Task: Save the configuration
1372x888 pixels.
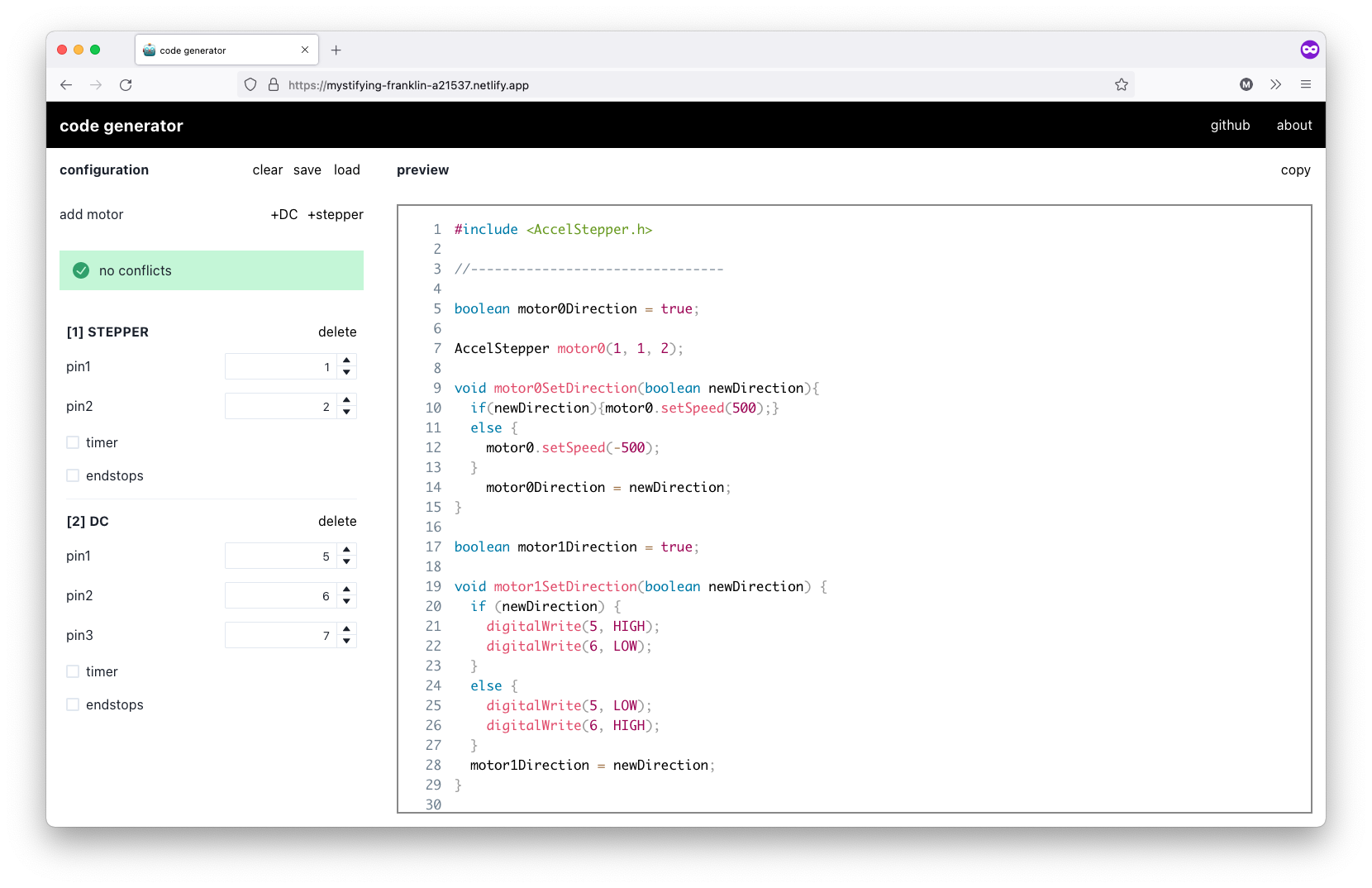Action: pyautogui.click(x=307, y=169)
